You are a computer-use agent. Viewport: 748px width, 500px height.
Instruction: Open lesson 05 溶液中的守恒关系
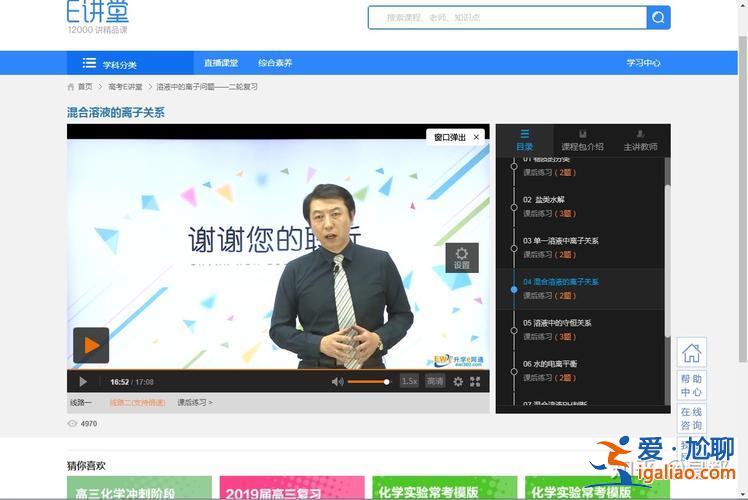[x=557, y=323]
